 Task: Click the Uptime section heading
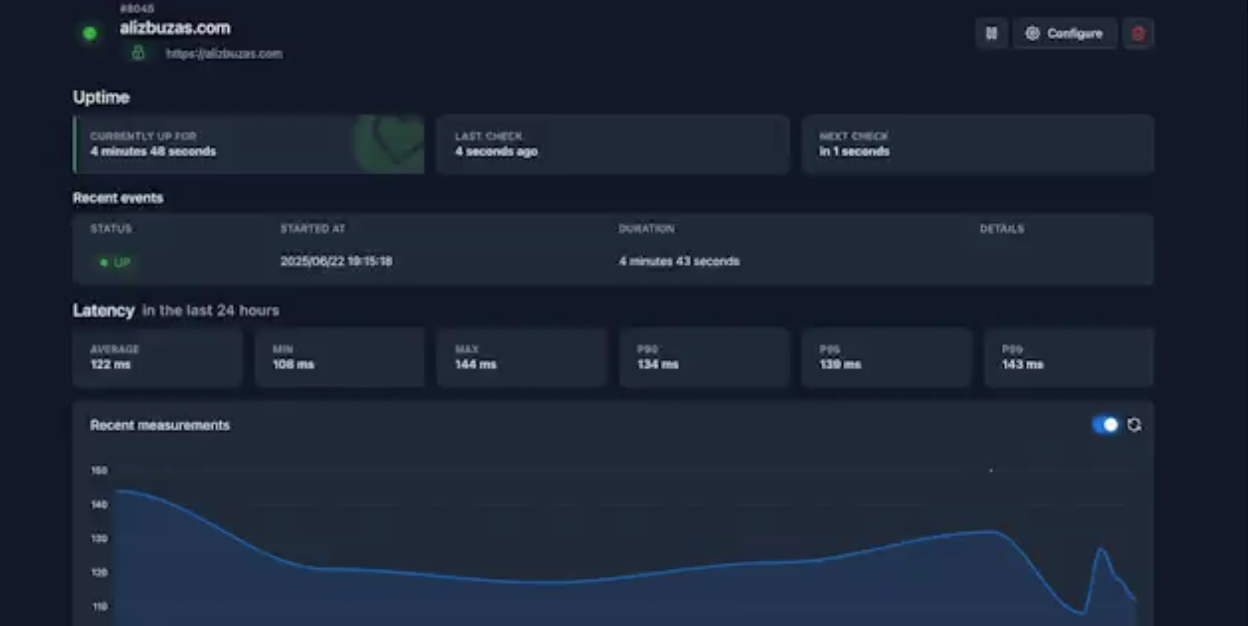coord(101,97)
